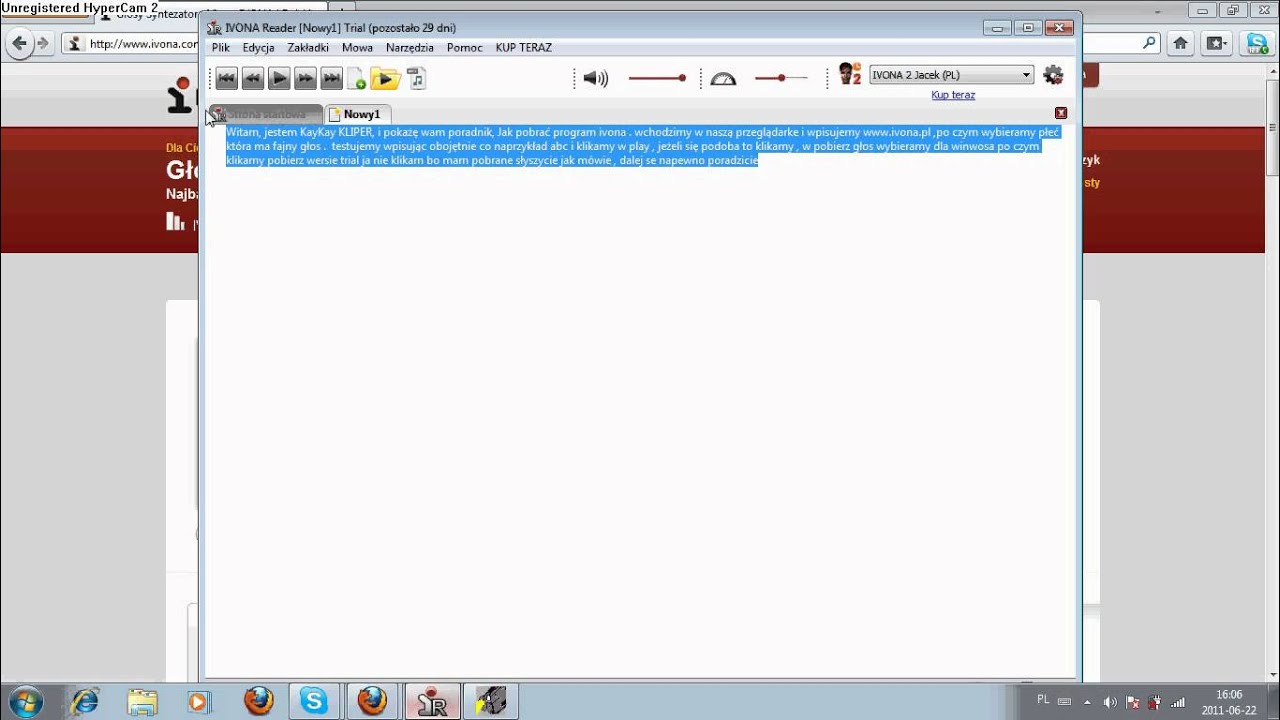Viewport: 1280px width, 720px height.
Task: Click the Skype icon in the browser toolbar
Action: (1256, 43)
